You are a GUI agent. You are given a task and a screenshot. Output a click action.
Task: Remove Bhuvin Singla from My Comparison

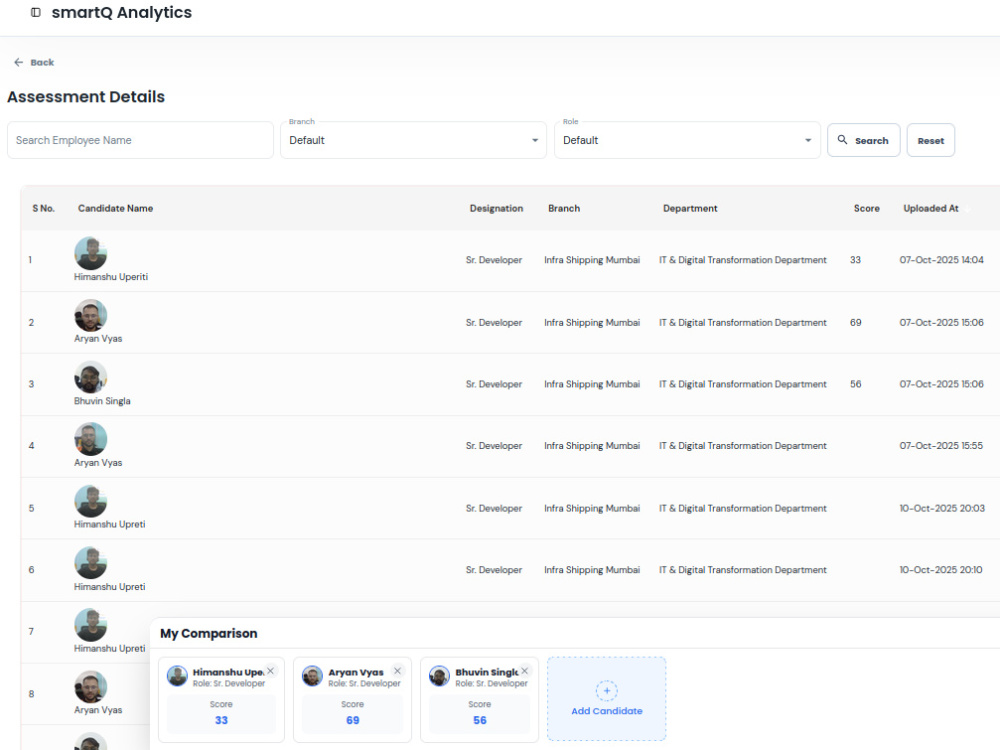click(524, 671)
